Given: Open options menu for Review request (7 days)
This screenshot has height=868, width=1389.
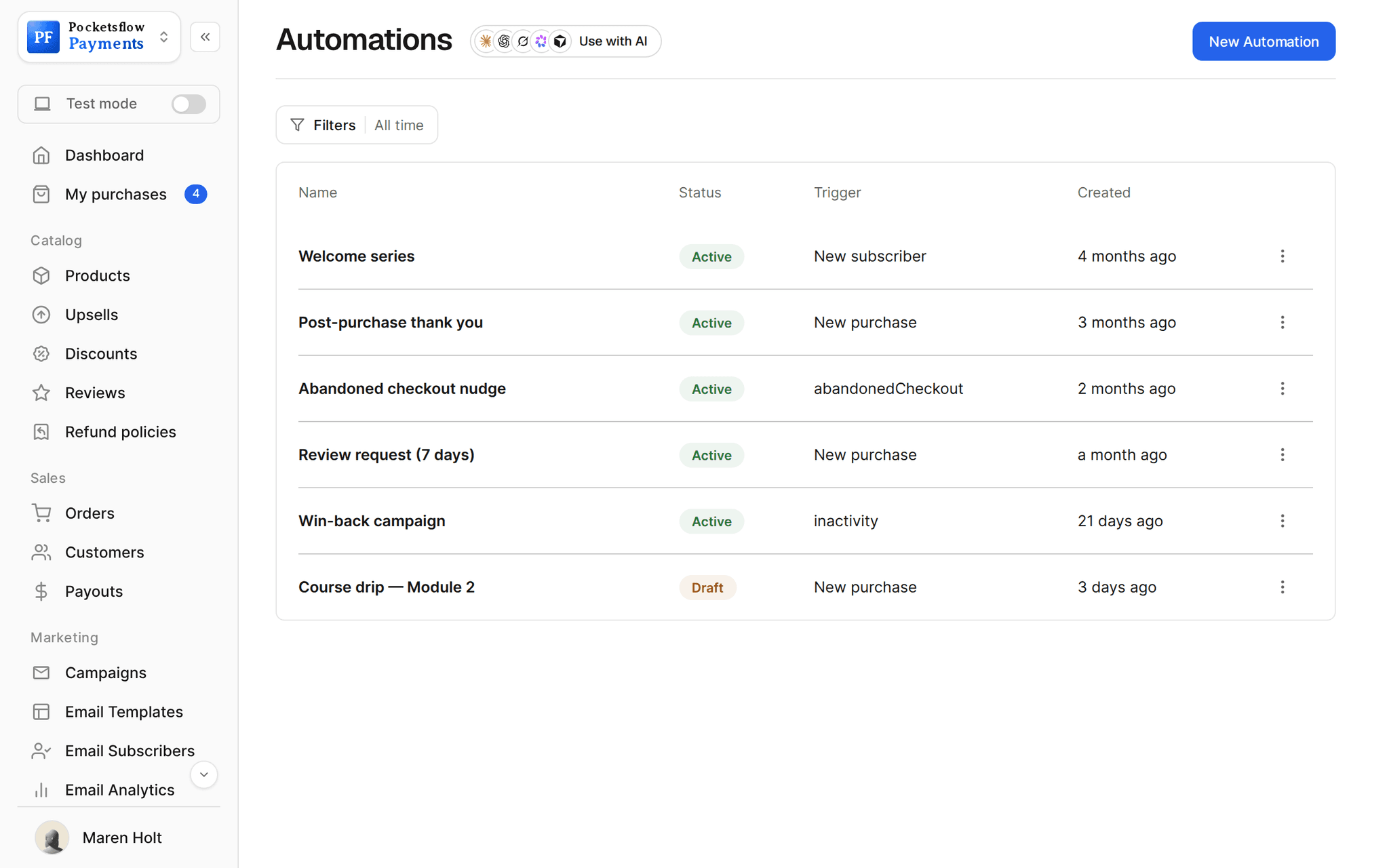Looking at the screenshot, I should 1282,455.
